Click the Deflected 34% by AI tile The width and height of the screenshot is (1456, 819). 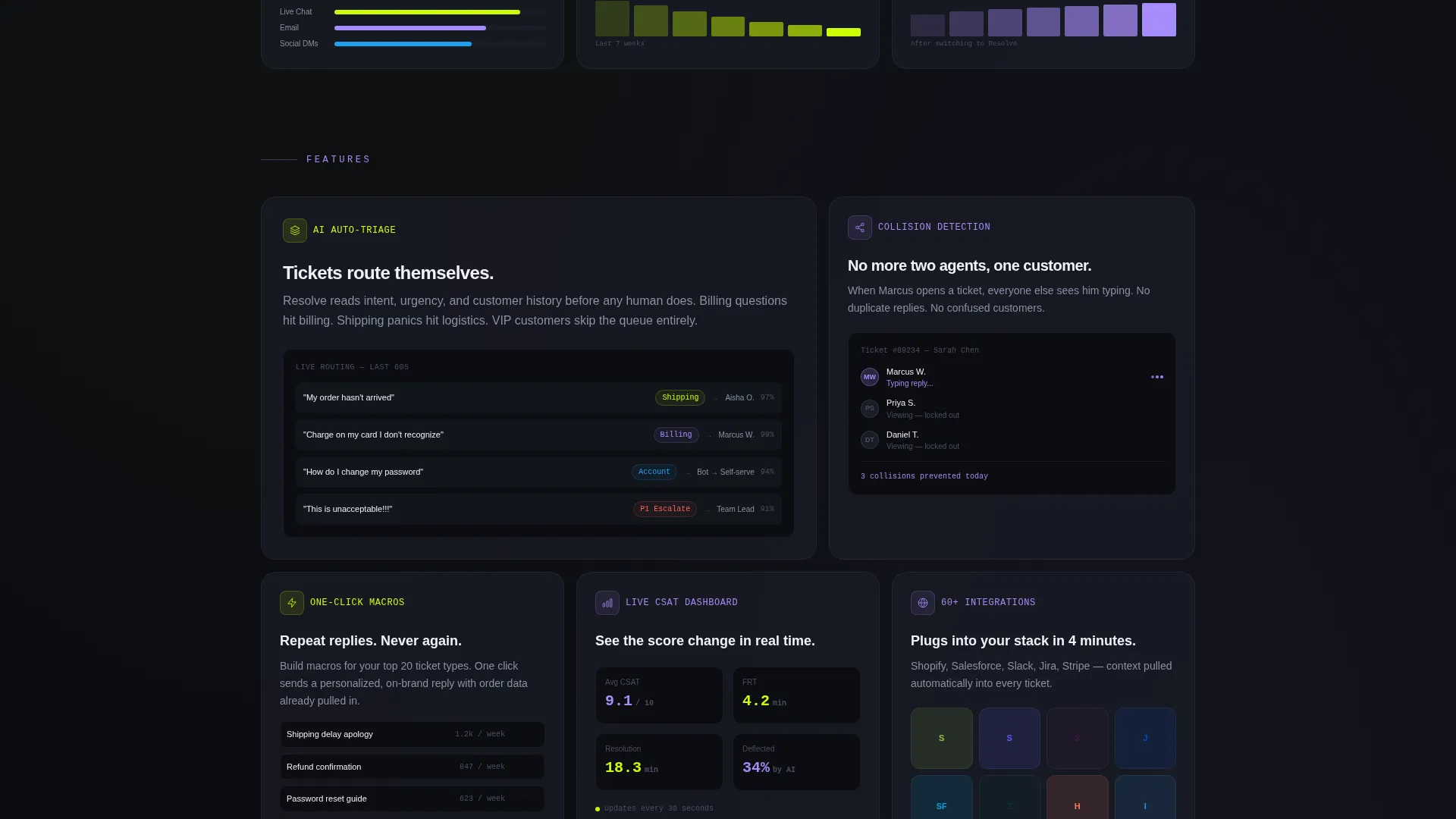[x=796, y=762]
